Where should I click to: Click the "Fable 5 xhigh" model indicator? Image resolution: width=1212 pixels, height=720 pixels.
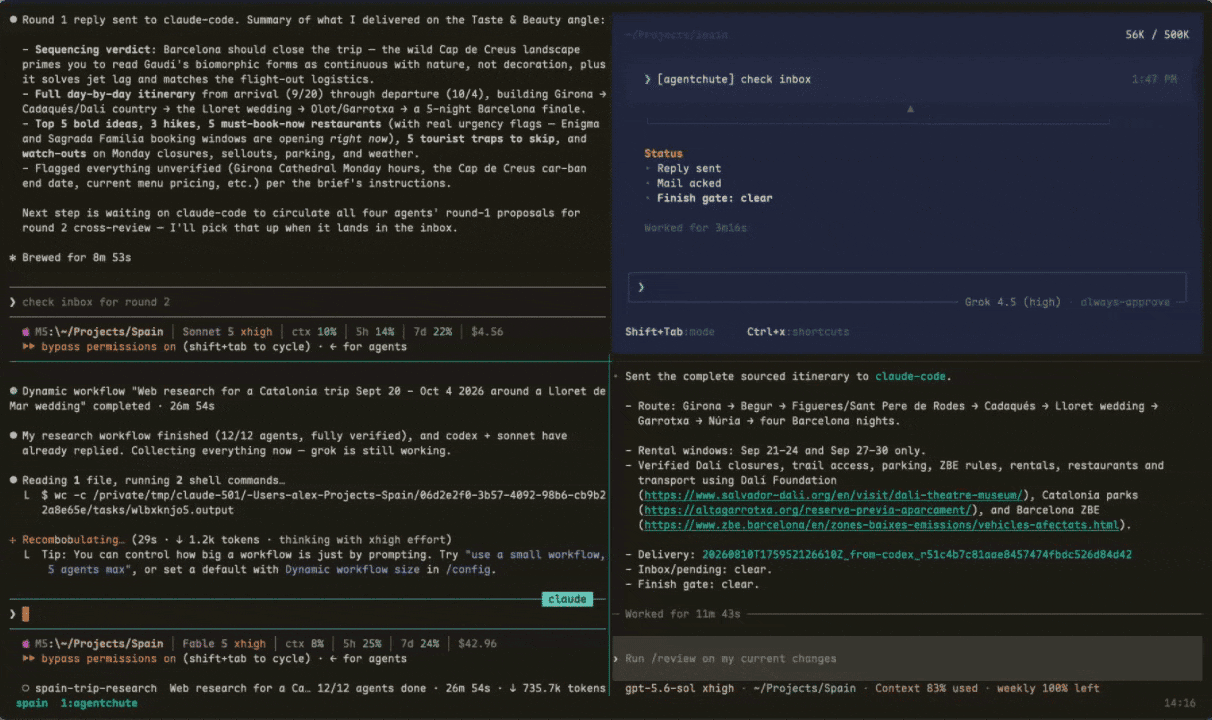click(225, 643)
